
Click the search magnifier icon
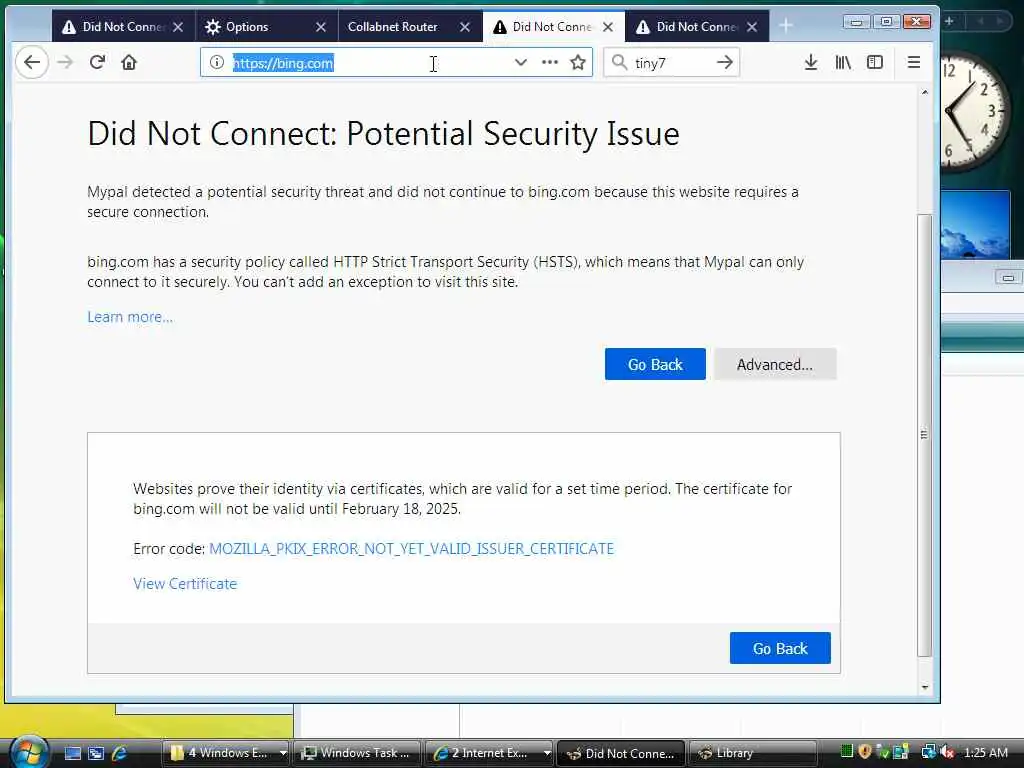619,63
